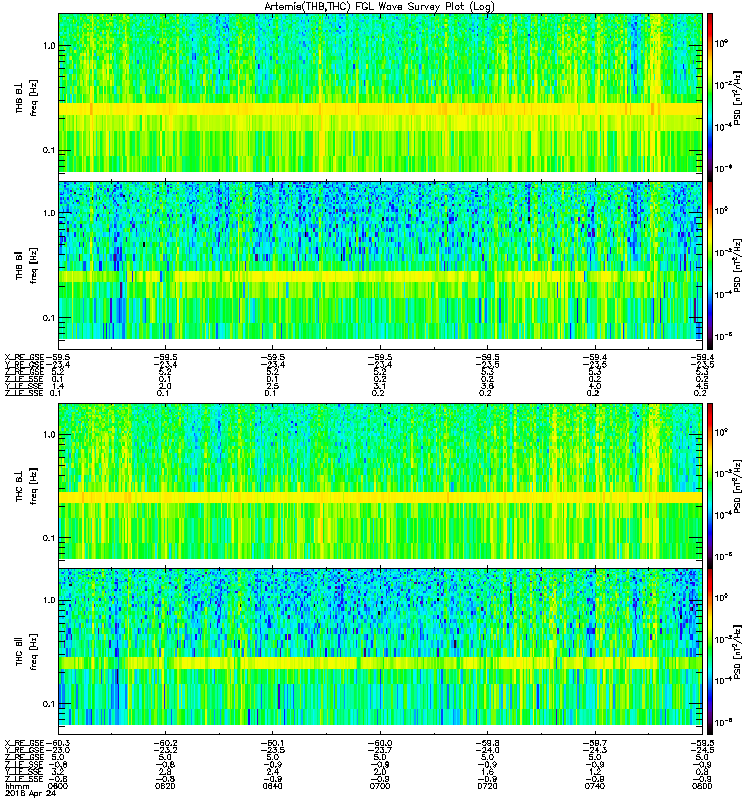
Task: Click the '1.0' frequency tick of THC B∥ panel
Action: [49, 600]
